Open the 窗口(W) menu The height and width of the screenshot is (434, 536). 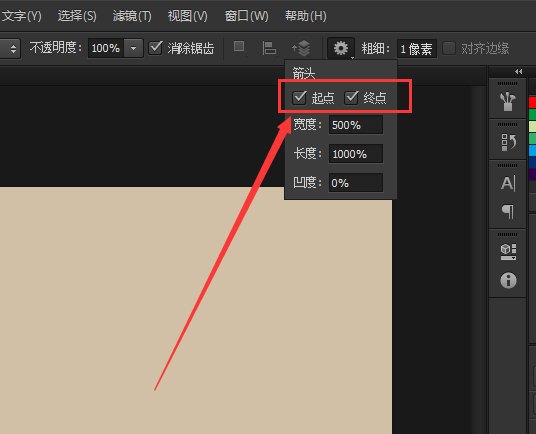[x=246, y=16]
